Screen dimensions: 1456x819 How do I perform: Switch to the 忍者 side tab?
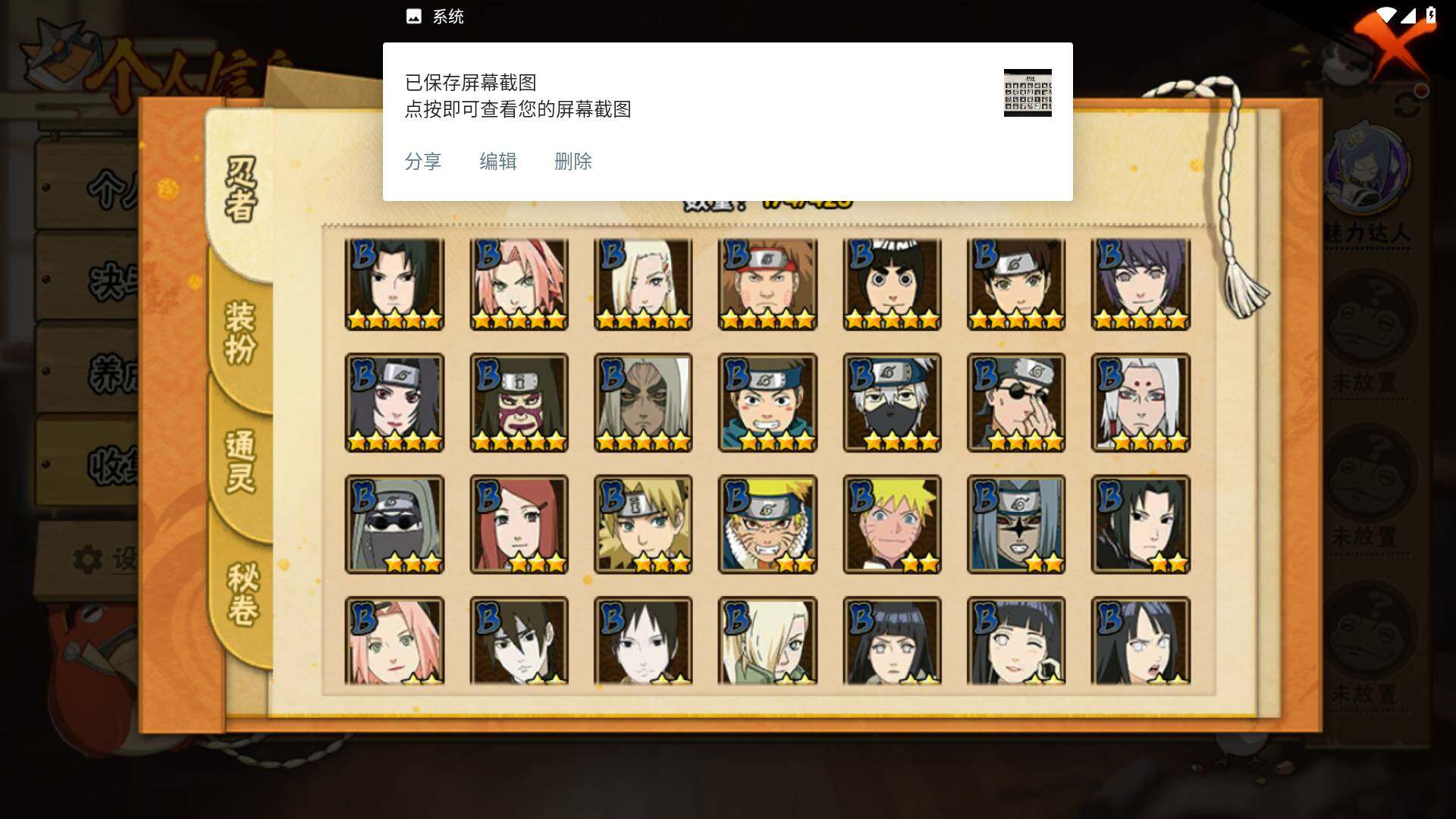pyautogui.click(x=241, y=190)
